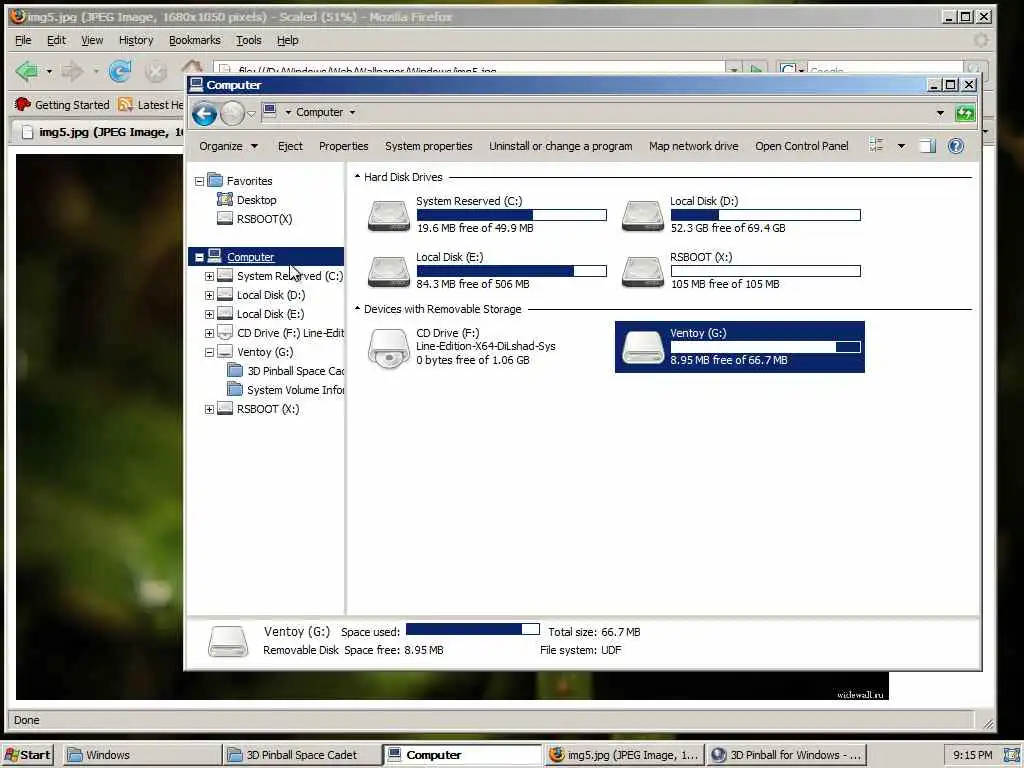Screen dimensions: 1024x768
Task: Open Firefox Tools menu
Action: coord(249,40)
